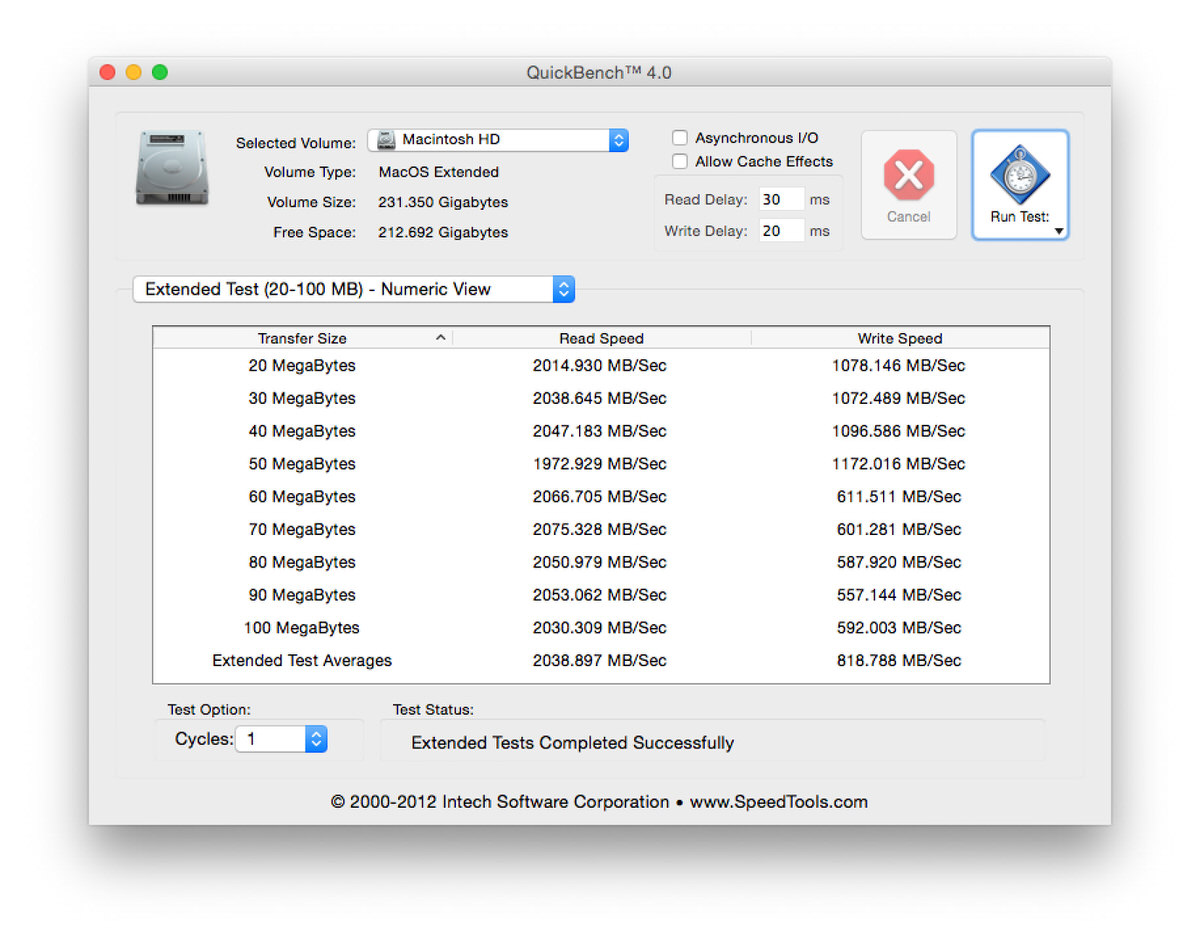
Task: Click read speed 2030.309 MB/Sec
Action: point(600,628)
